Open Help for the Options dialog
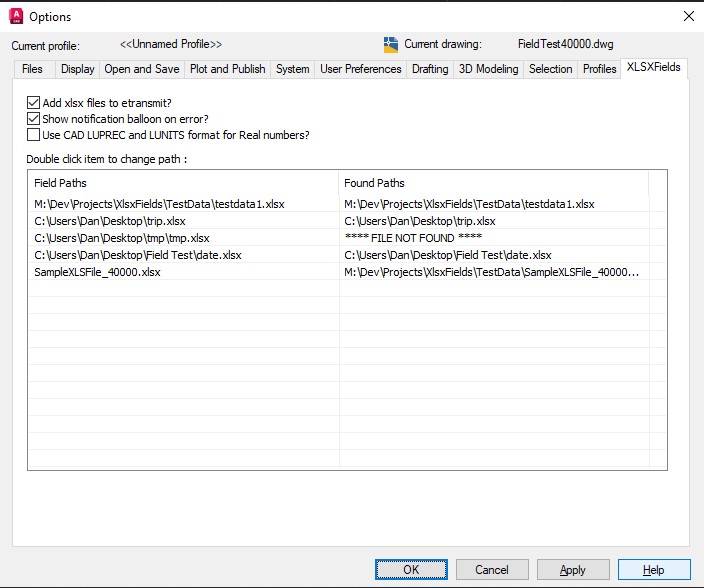This screenshot has height=588, width=704. pos(654,569)
